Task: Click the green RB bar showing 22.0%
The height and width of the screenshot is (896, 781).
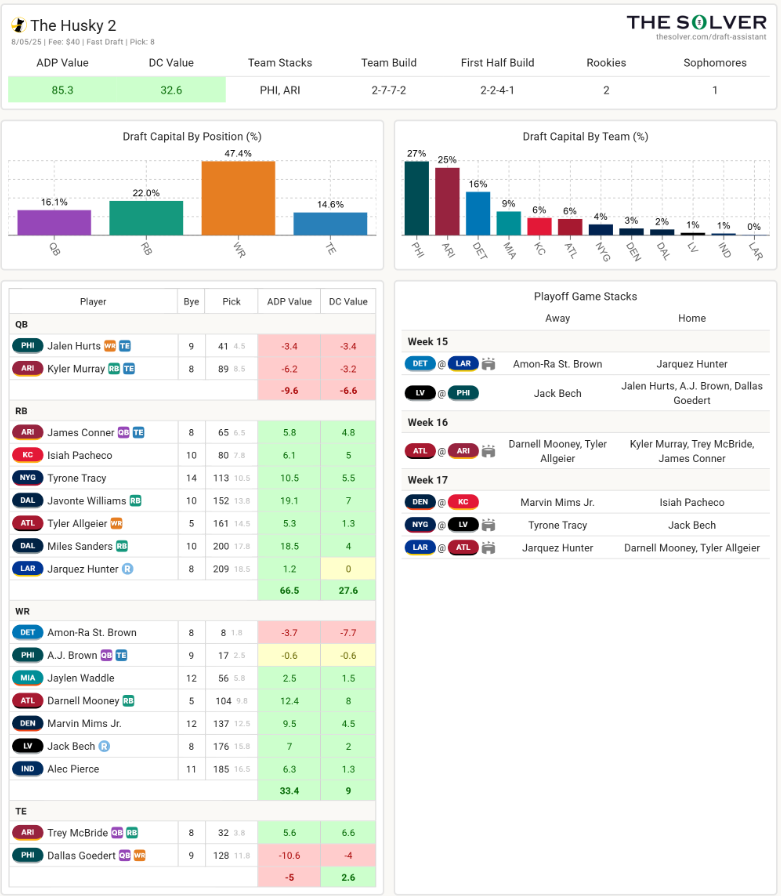Action: pos(146,218)
